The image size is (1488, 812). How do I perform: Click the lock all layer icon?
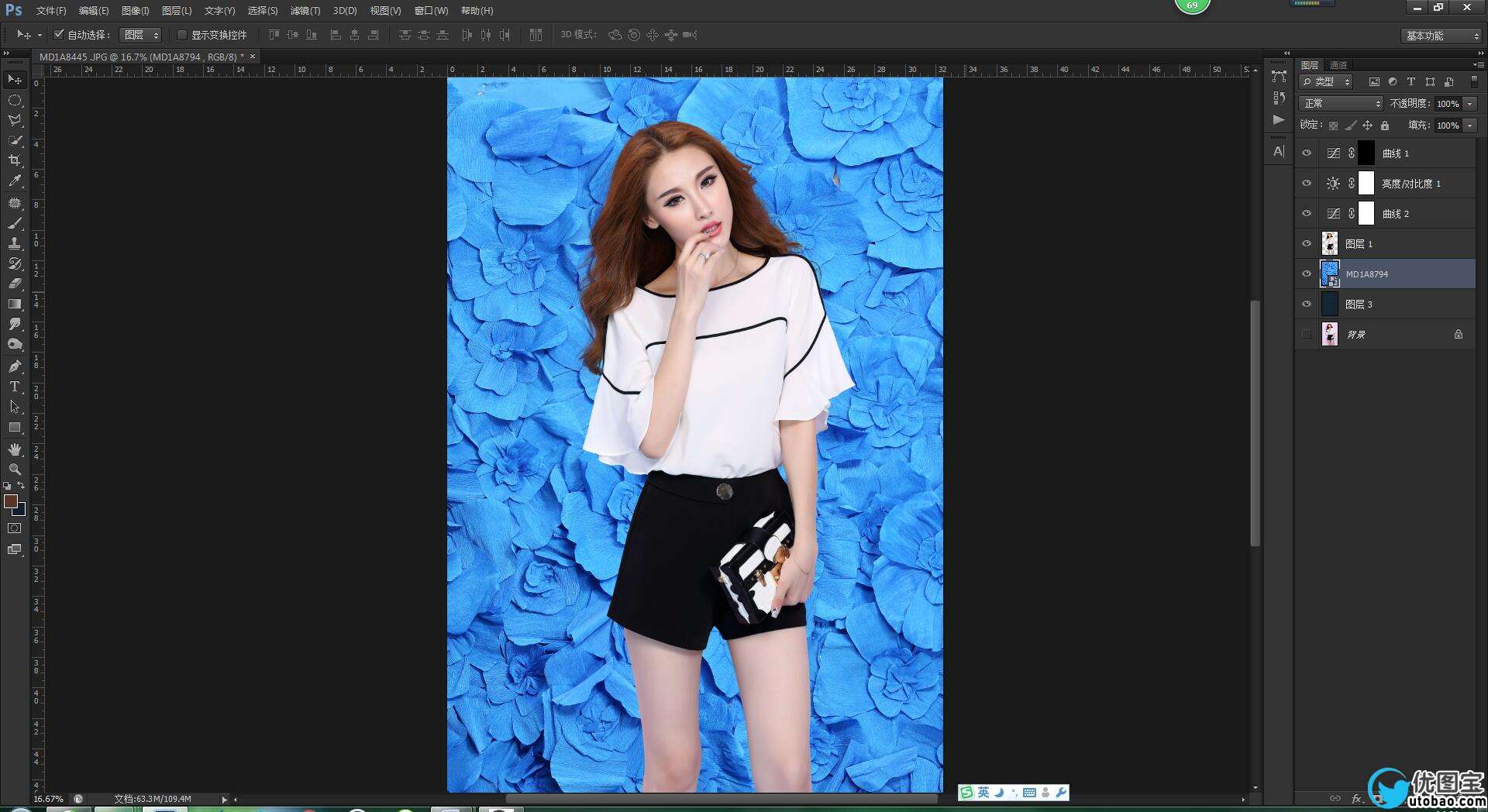point(1385,126)
